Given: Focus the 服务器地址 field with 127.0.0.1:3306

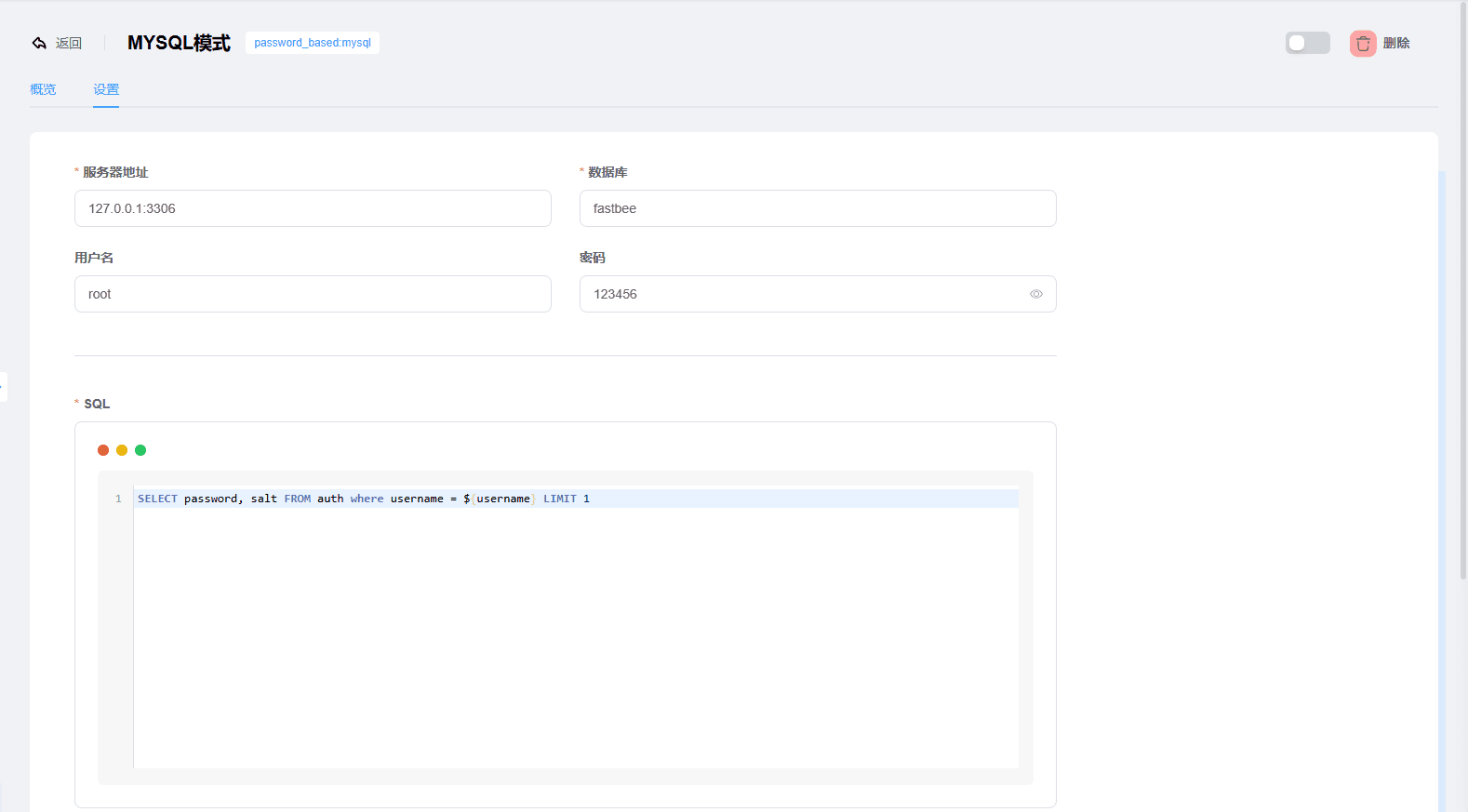Looking at the screenshot, I should pos(313,208).
